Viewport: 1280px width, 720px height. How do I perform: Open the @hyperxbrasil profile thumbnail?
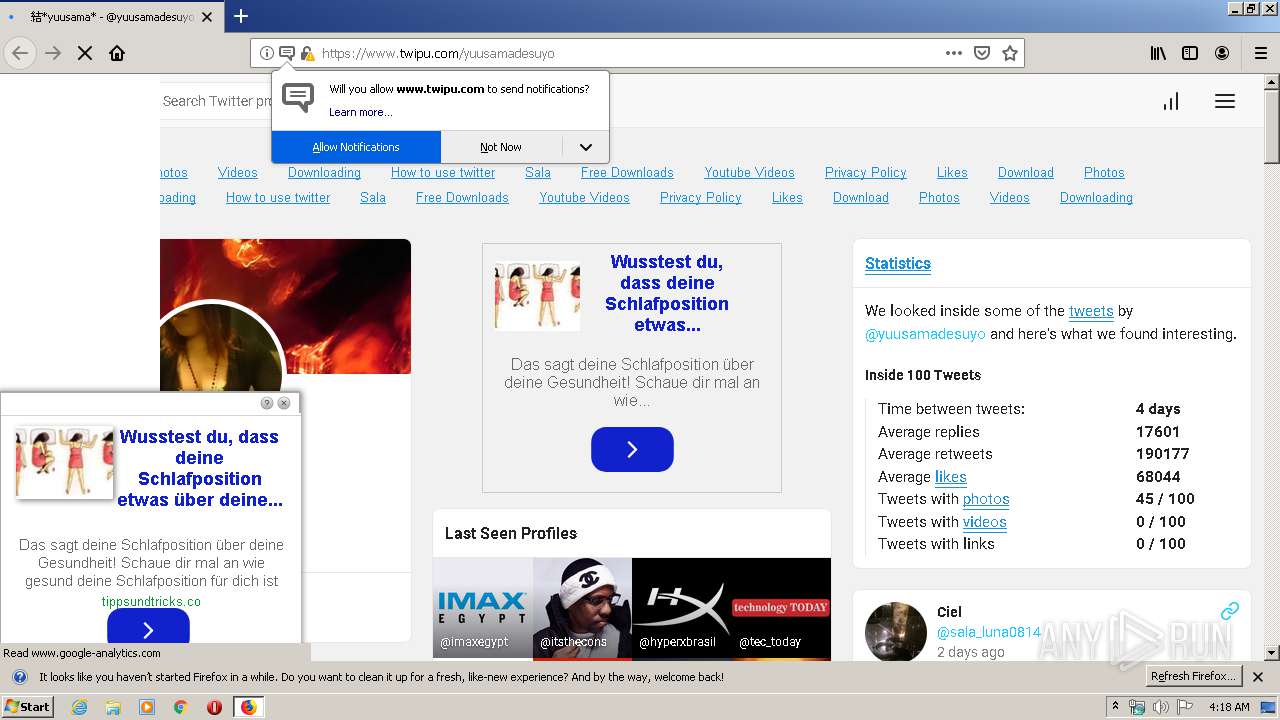coord(682,608)
